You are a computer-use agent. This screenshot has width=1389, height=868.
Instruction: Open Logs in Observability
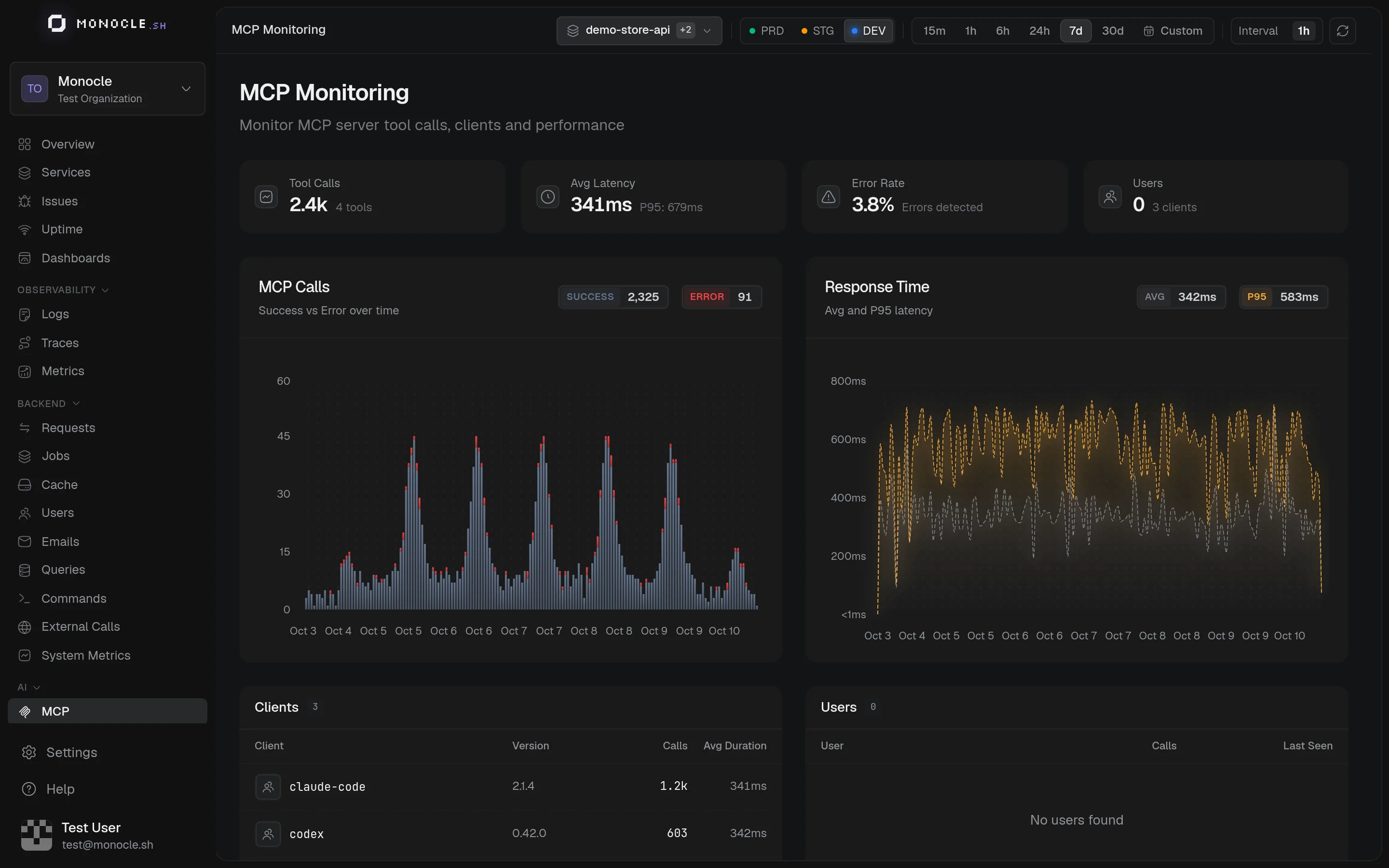pyautogui.click(x=55, y=314)
